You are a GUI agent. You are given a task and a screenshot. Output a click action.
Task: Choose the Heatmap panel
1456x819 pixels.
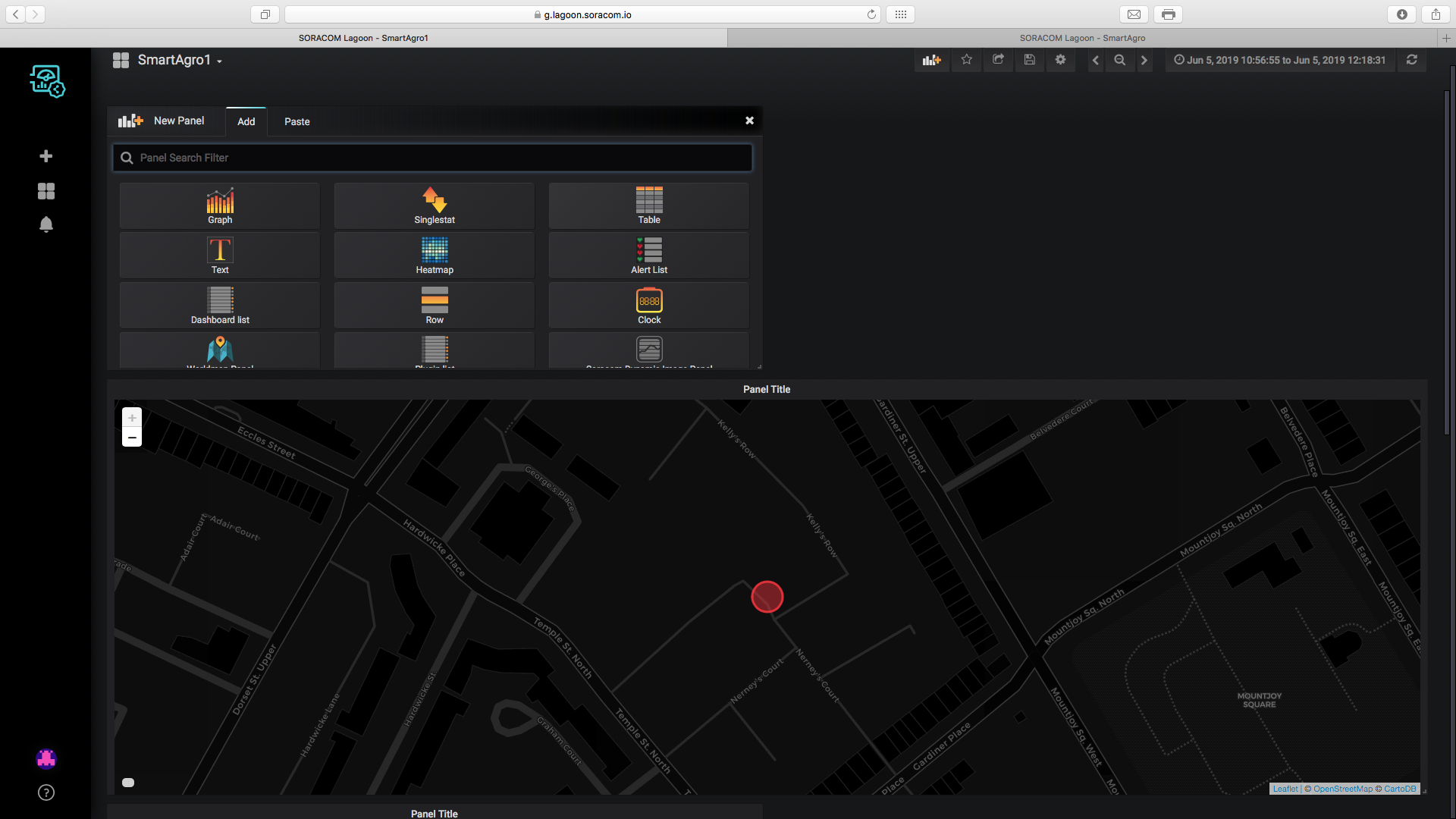coord(435,256)
